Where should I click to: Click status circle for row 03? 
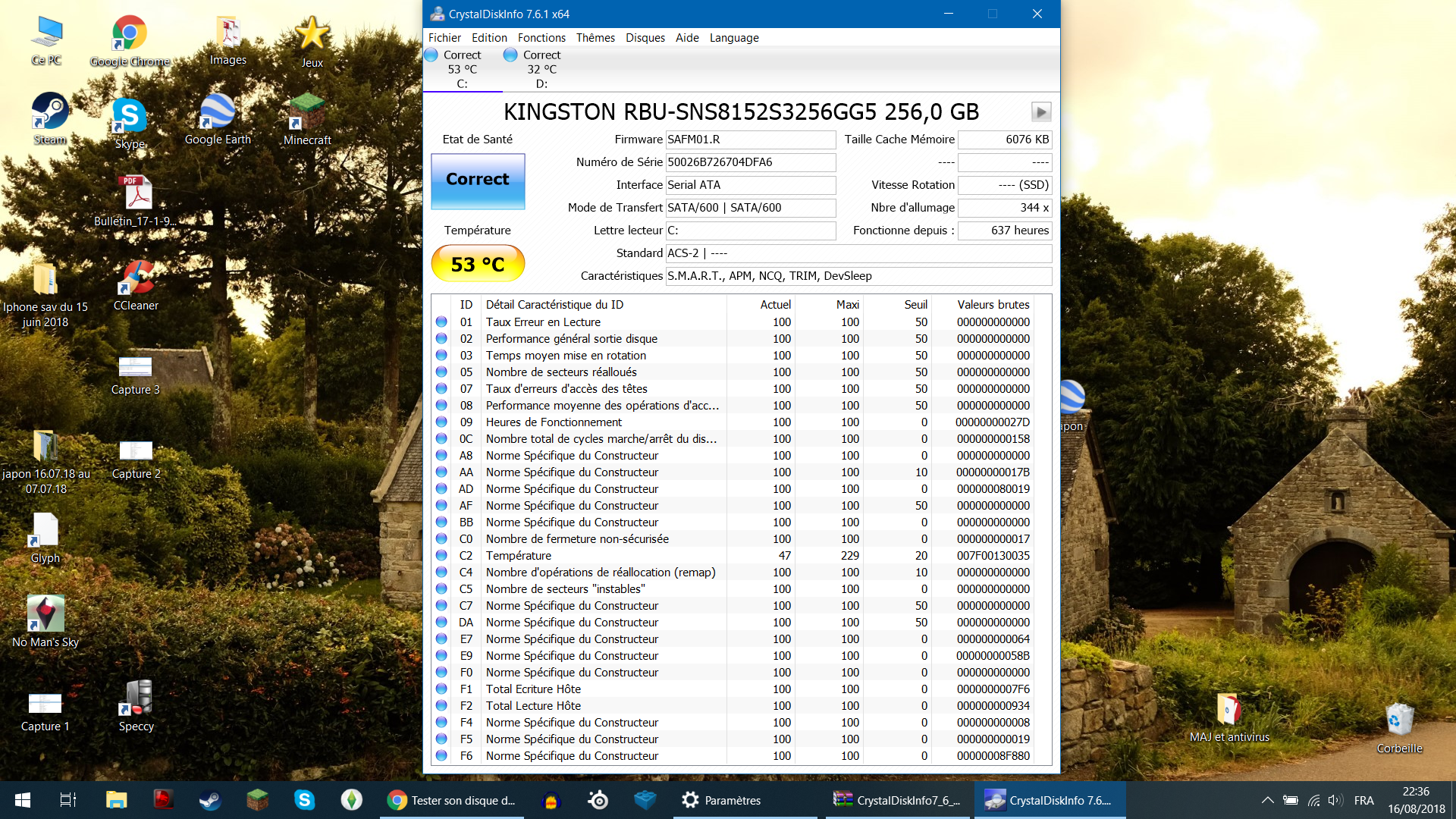pos(441,356)
